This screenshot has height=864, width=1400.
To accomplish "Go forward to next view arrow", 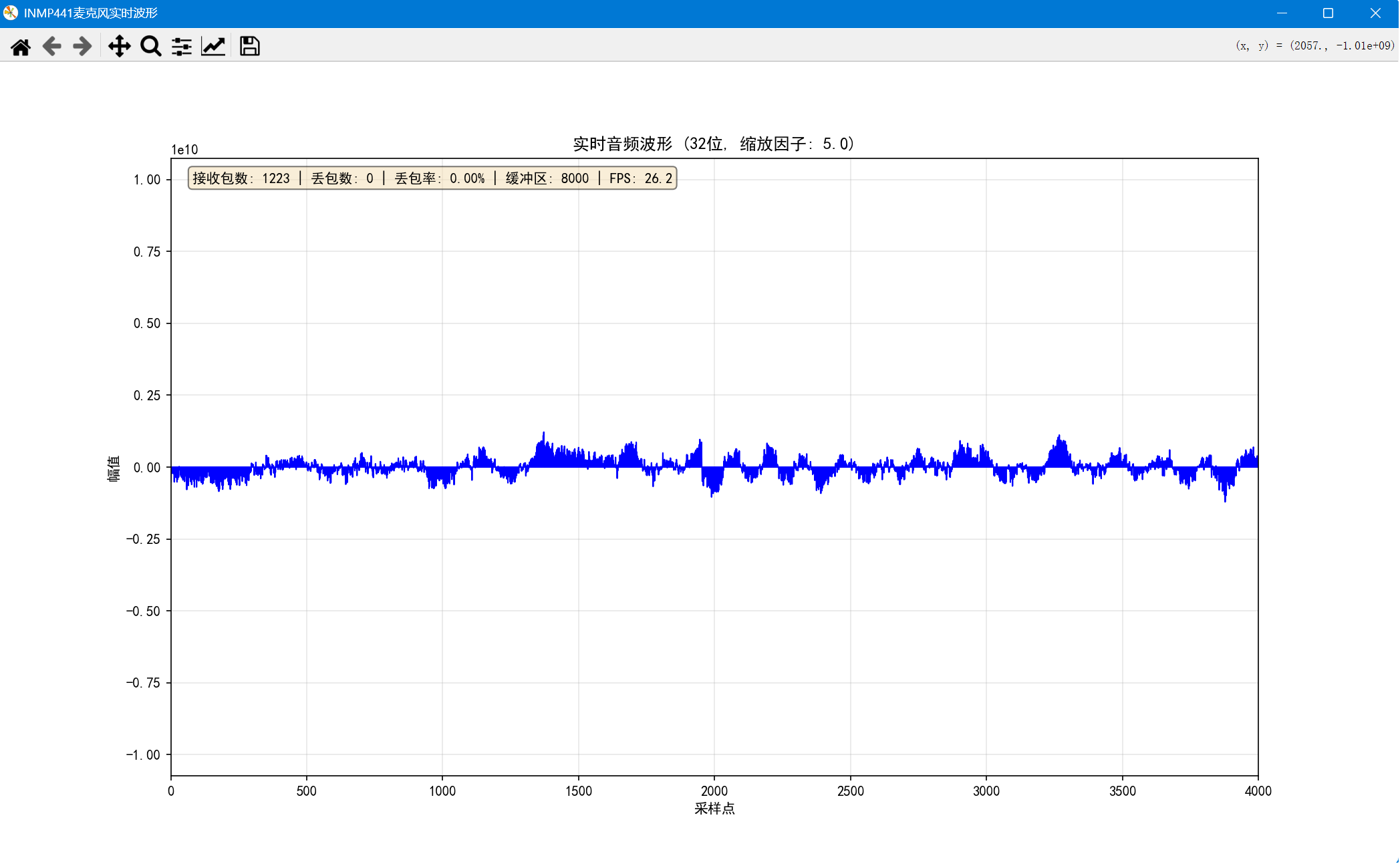I will 82,46.
